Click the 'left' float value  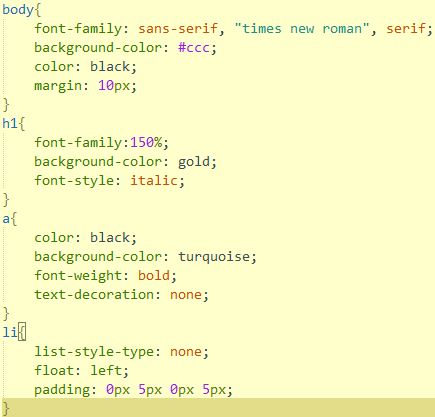click(x=106, y=371)
